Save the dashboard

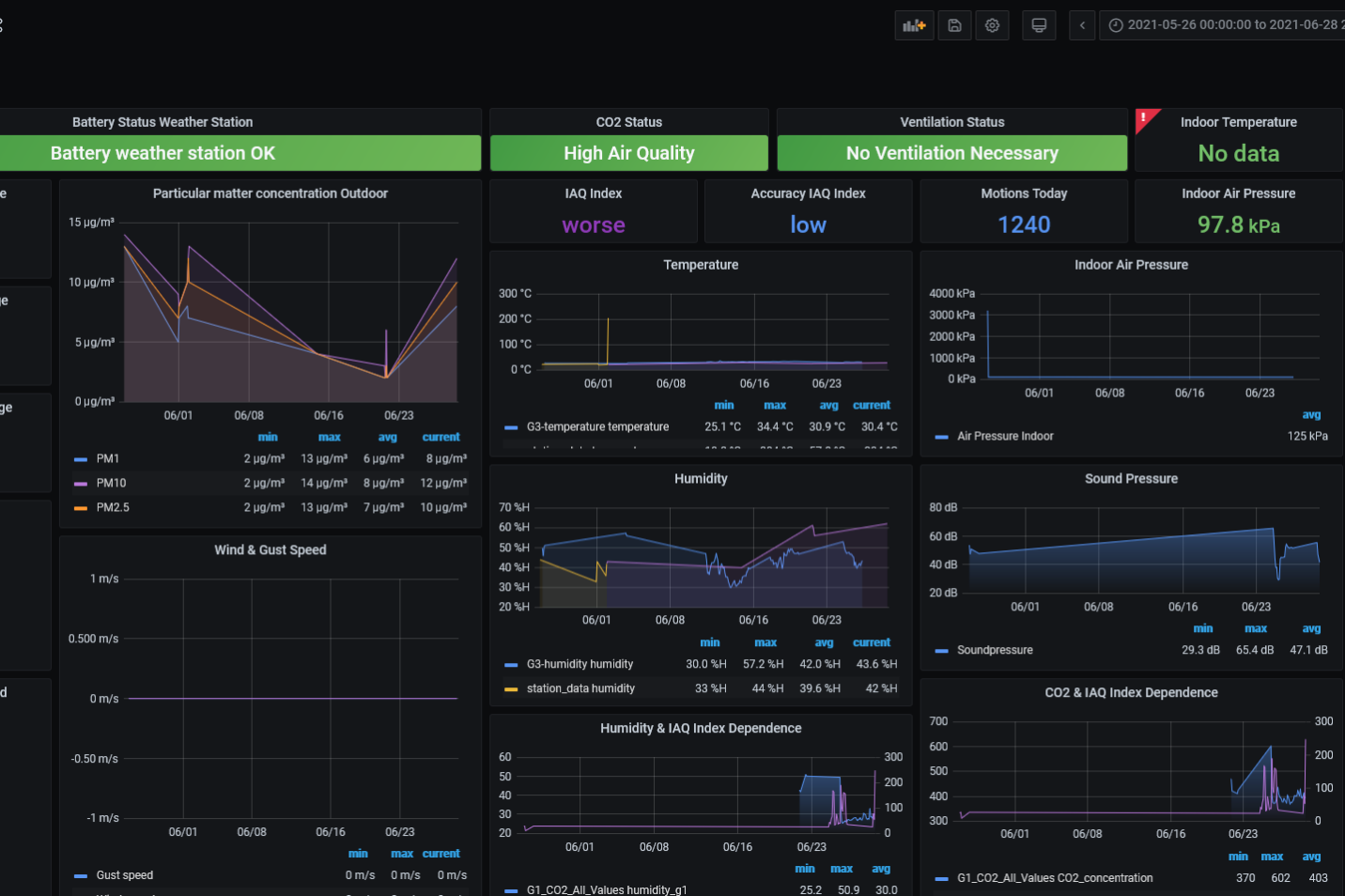tap(954, 24)
